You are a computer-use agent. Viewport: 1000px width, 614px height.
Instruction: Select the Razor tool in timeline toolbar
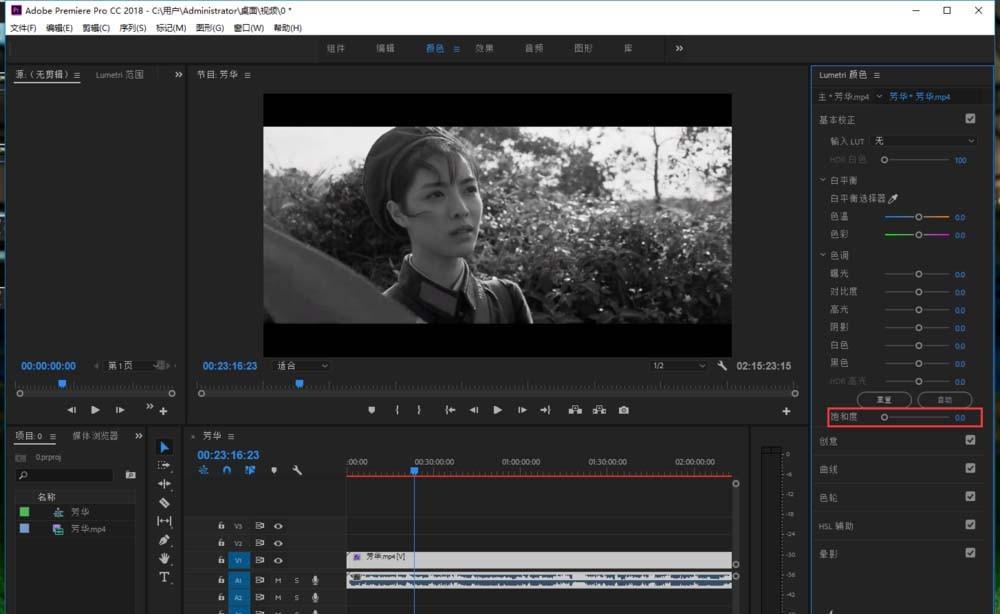[x=165, y=501]
